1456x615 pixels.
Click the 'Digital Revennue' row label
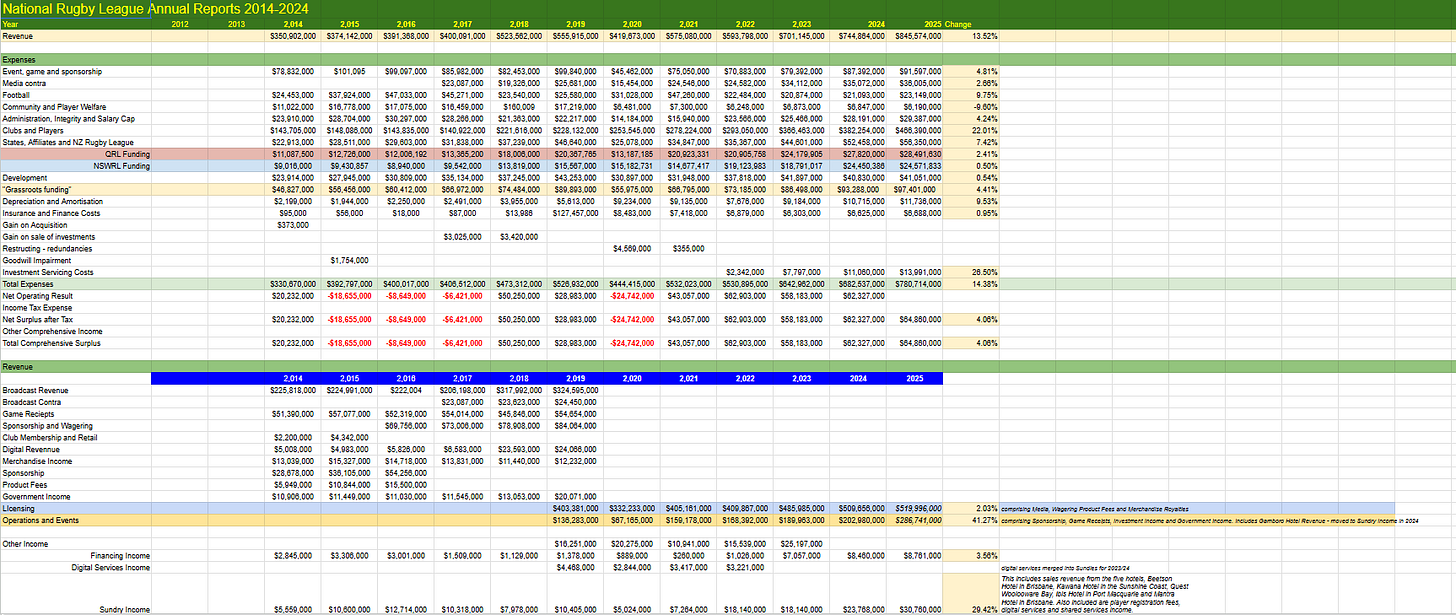[x=29, y=449]
